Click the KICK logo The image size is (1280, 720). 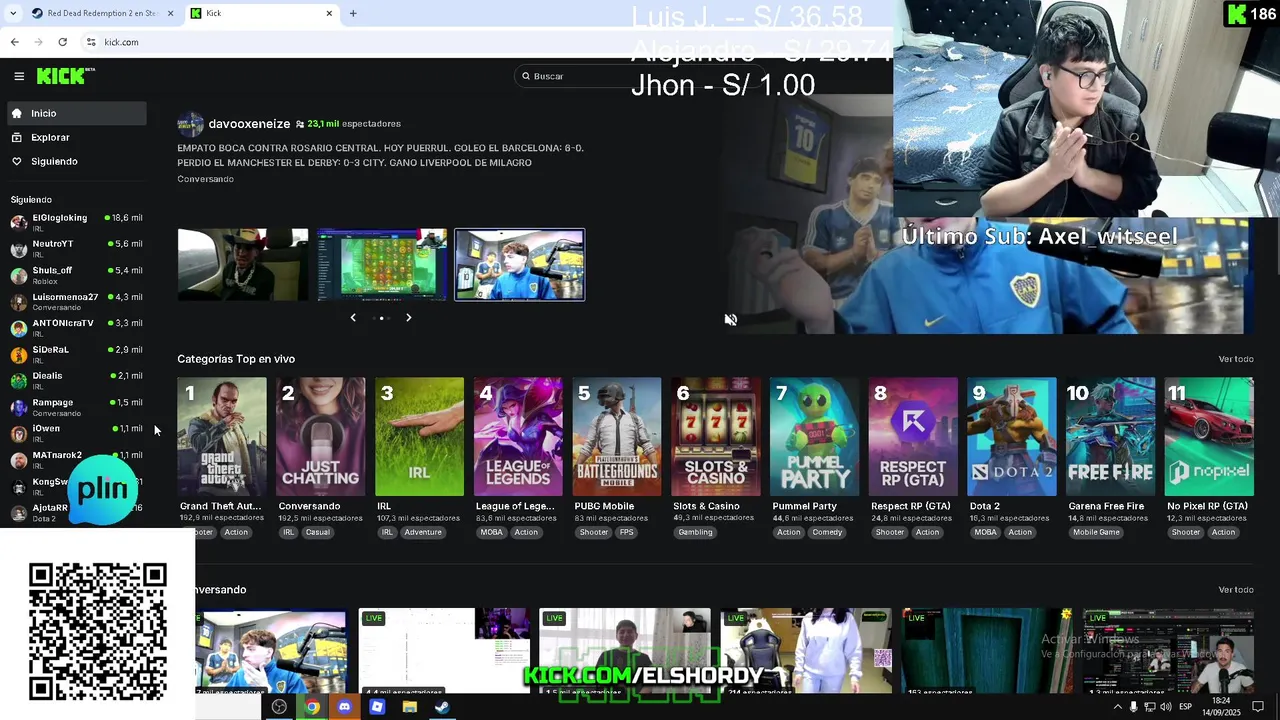65,76
